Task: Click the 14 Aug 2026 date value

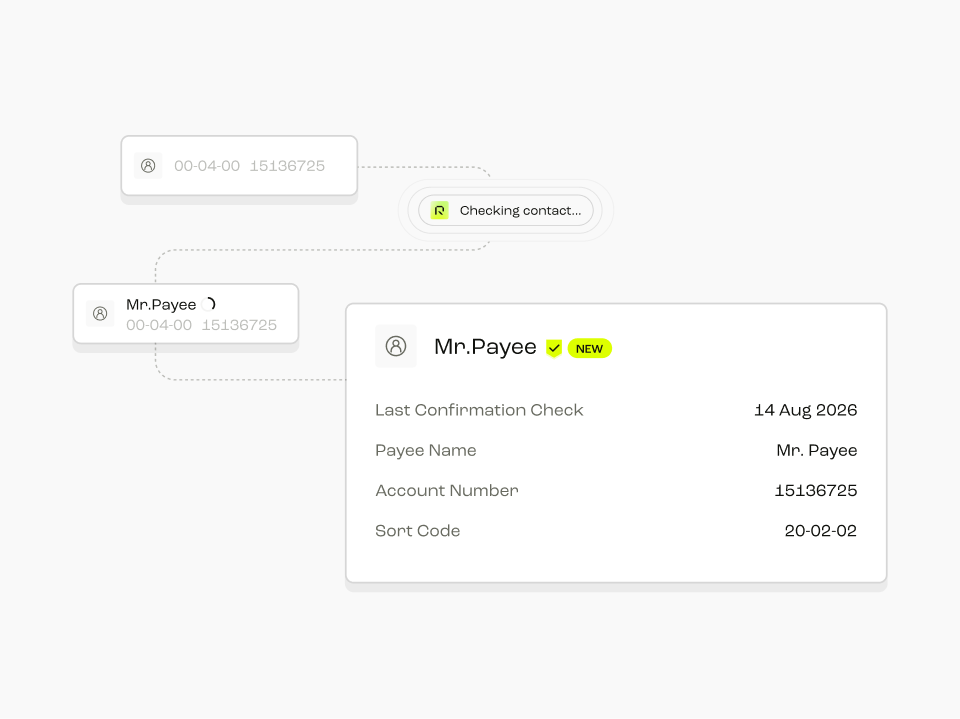Action: tap(805, 410)
